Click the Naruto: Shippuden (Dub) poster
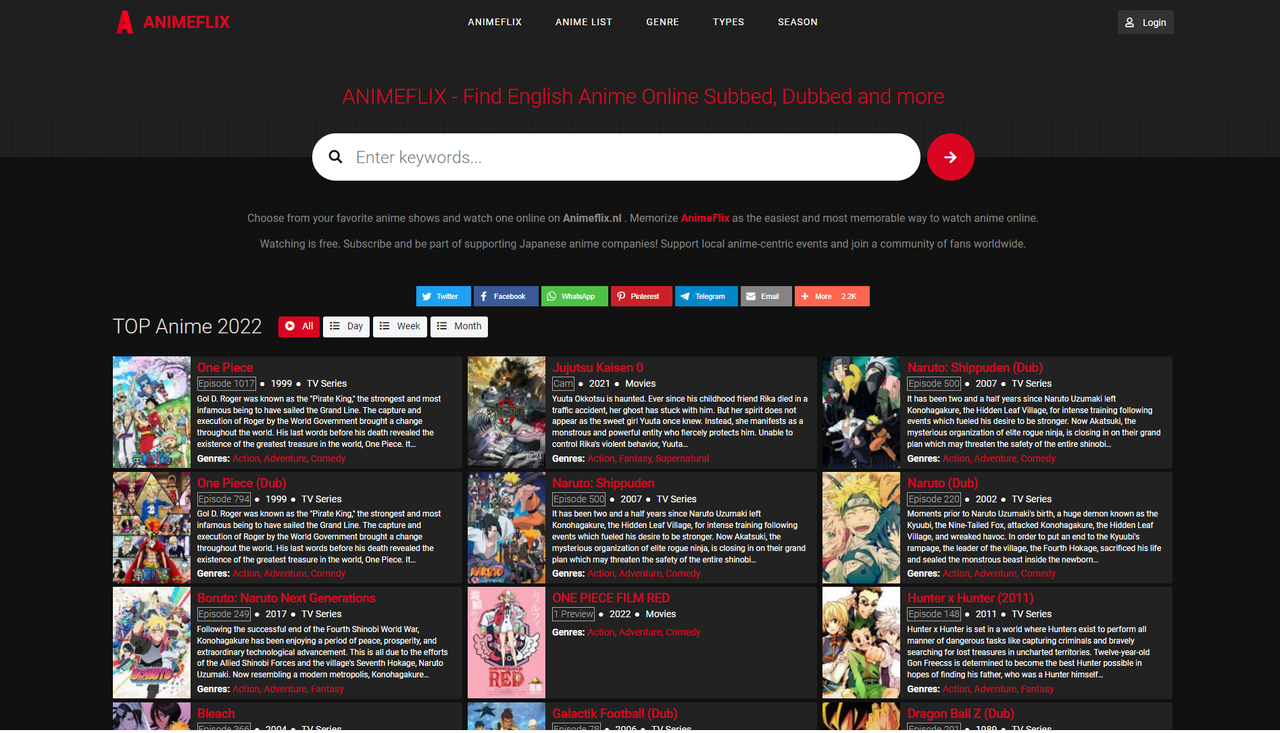 [861, 412]
